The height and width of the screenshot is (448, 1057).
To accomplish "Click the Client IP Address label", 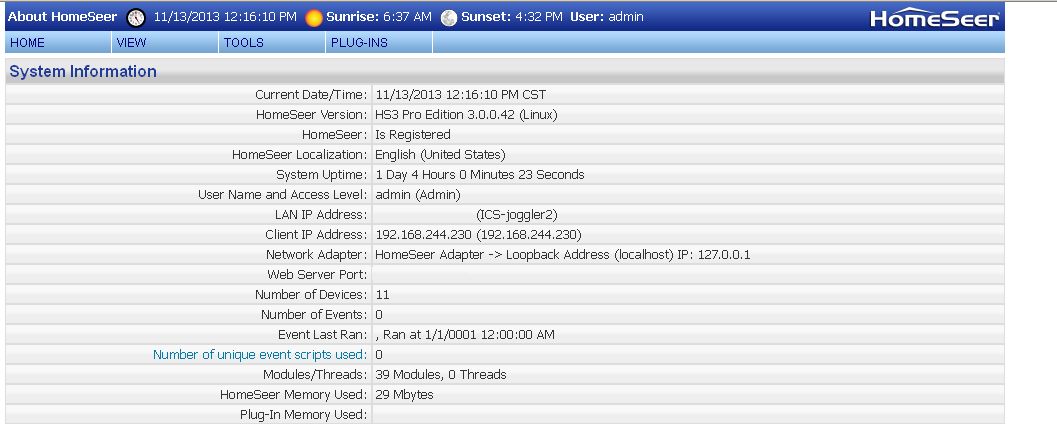I will point(317,234).
